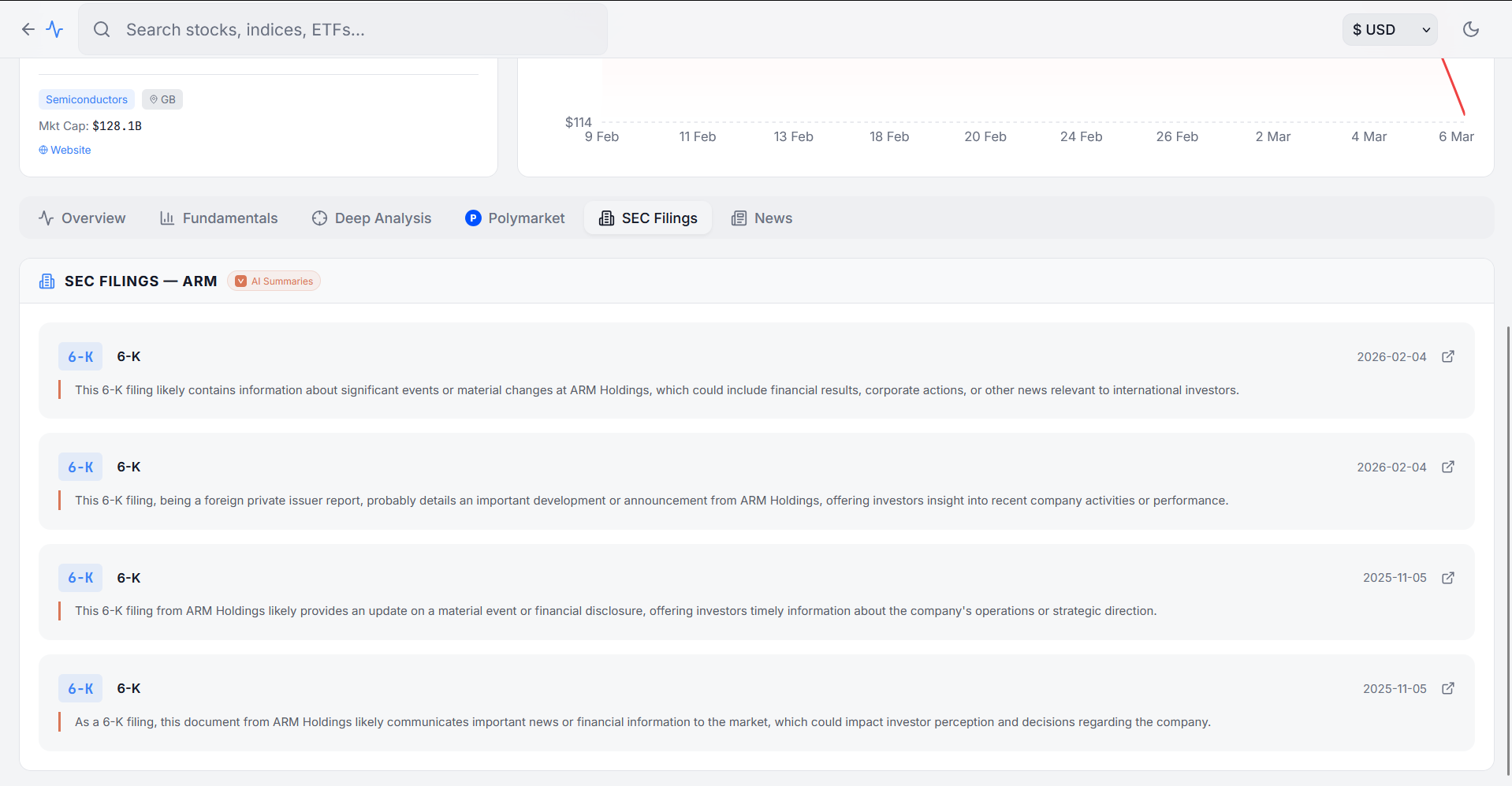This screenshot has width=1512, height=786.
Task: Go back using the left arrow icon
Action: pyautogui.click(x=28, y=29)
